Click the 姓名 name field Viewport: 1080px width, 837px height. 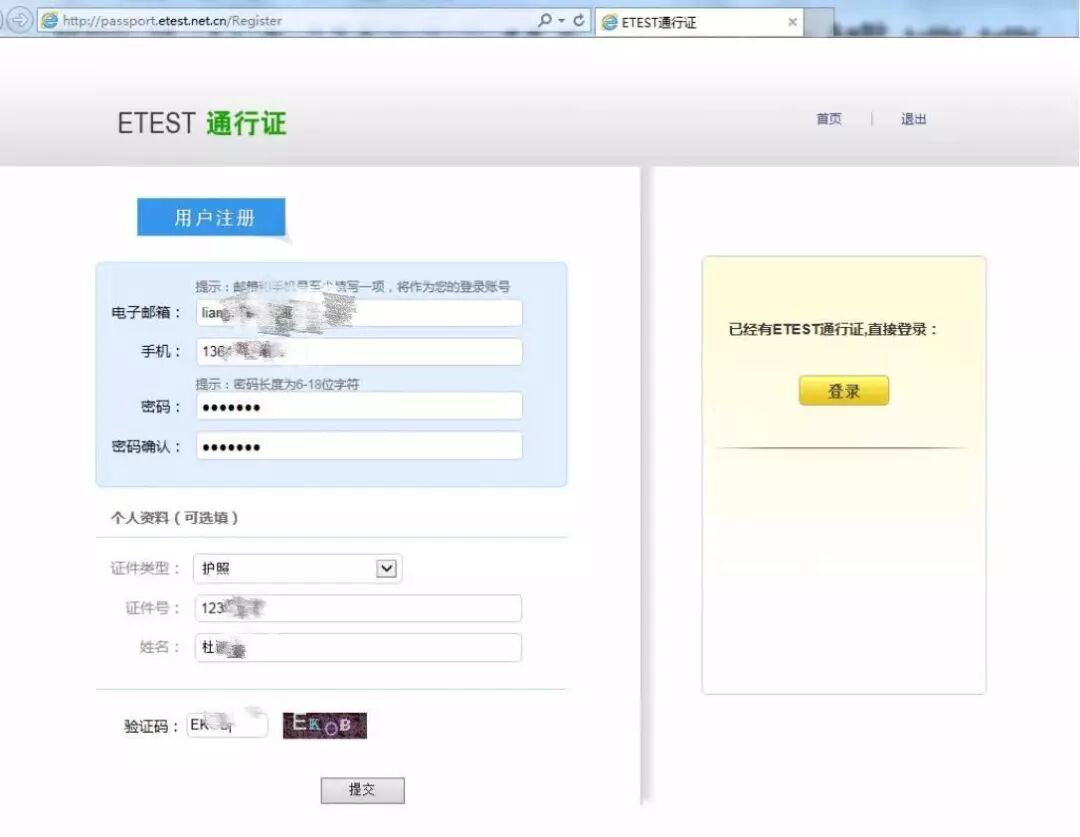click(358, 648)
